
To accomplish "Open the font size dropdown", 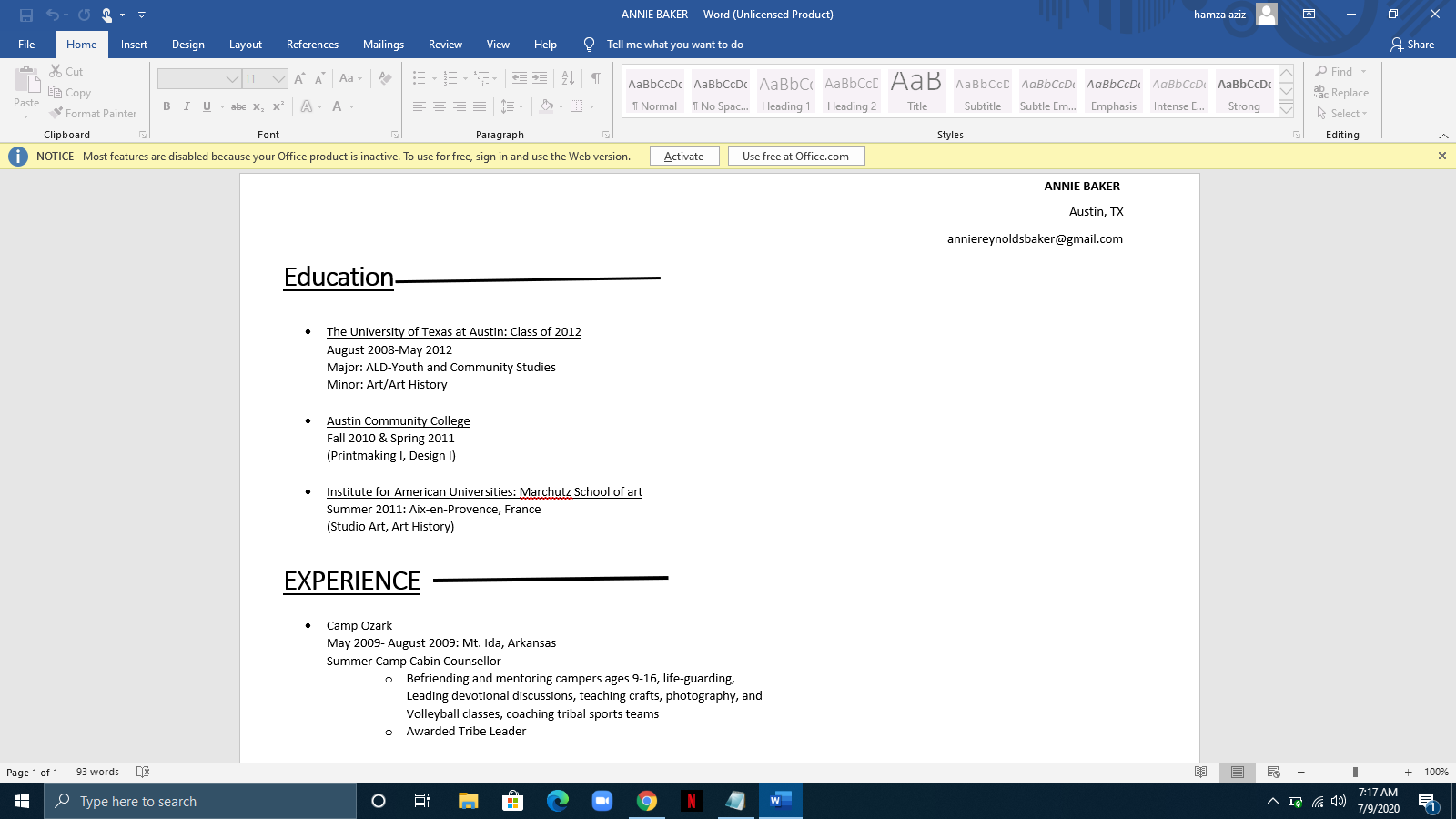I will click(278, 78).
